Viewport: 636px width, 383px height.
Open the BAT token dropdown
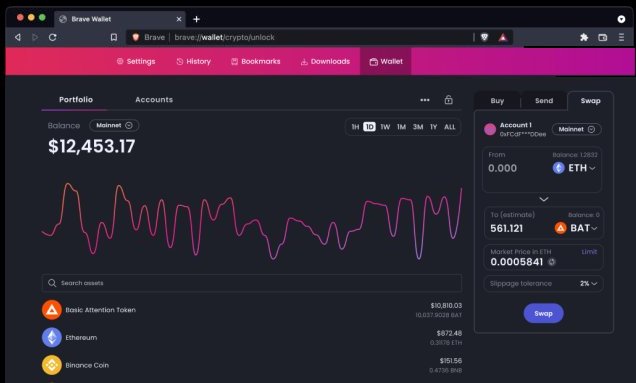(x=576, y=228)
